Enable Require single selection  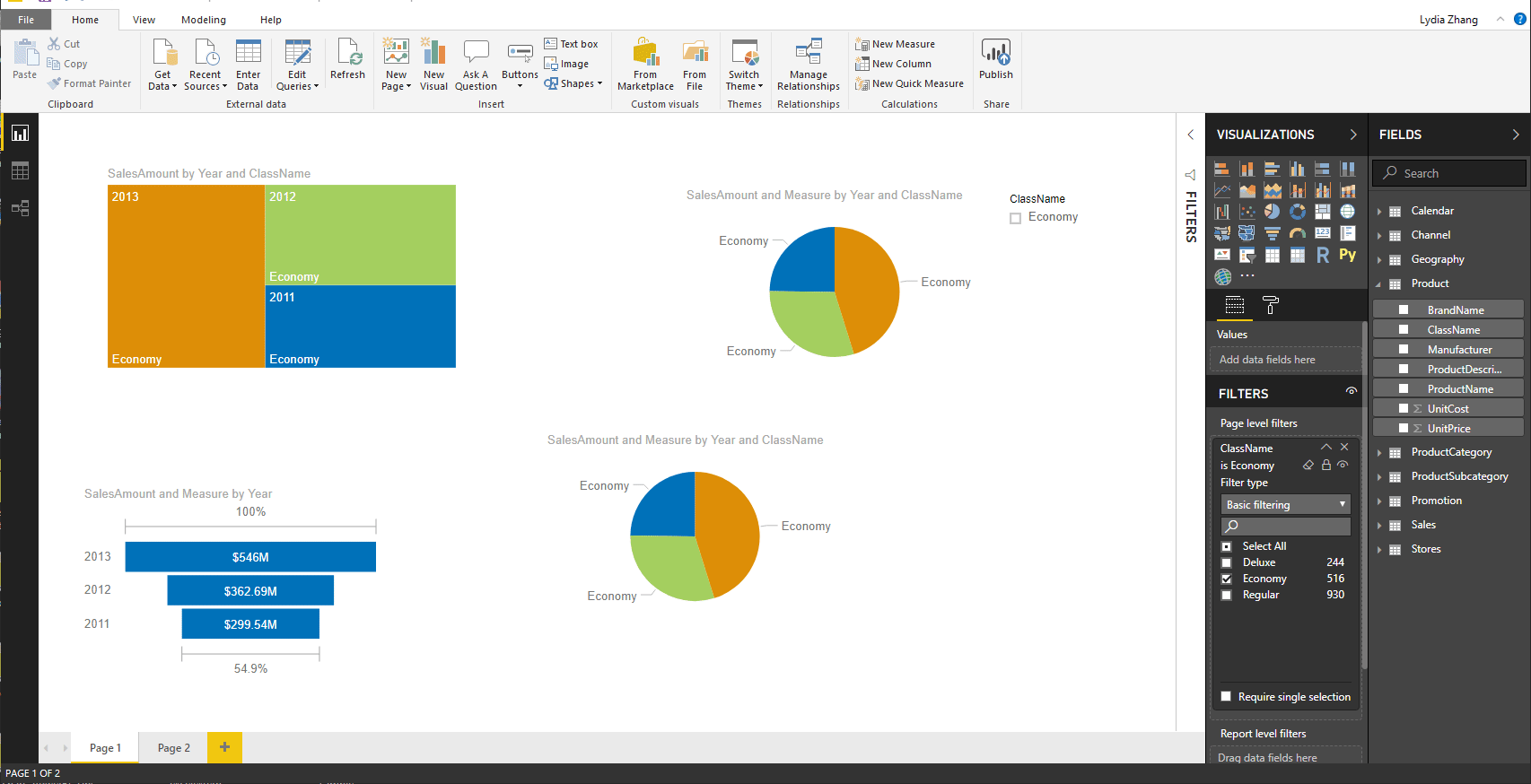point(1226,697)
